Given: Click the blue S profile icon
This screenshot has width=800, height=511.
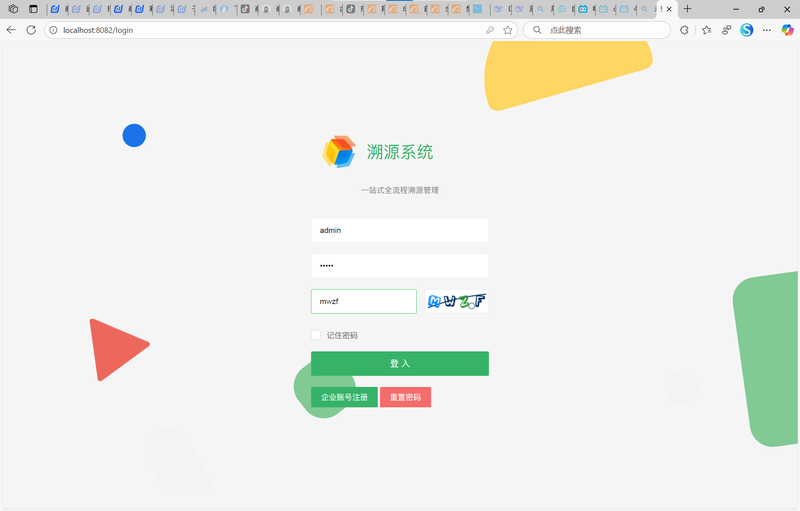Looking at the screenshot, I should coord(747,30).
